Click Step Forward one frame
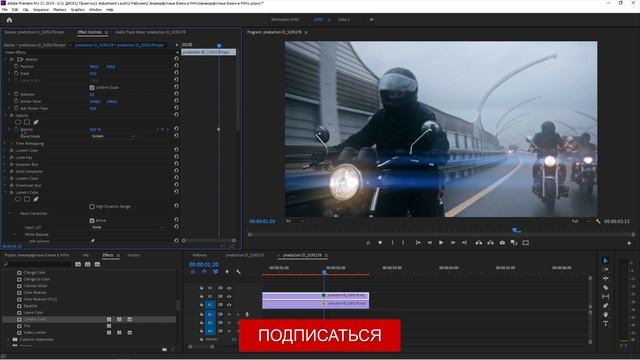This screenshot has width=640, height=360. (x=453, y=242)
